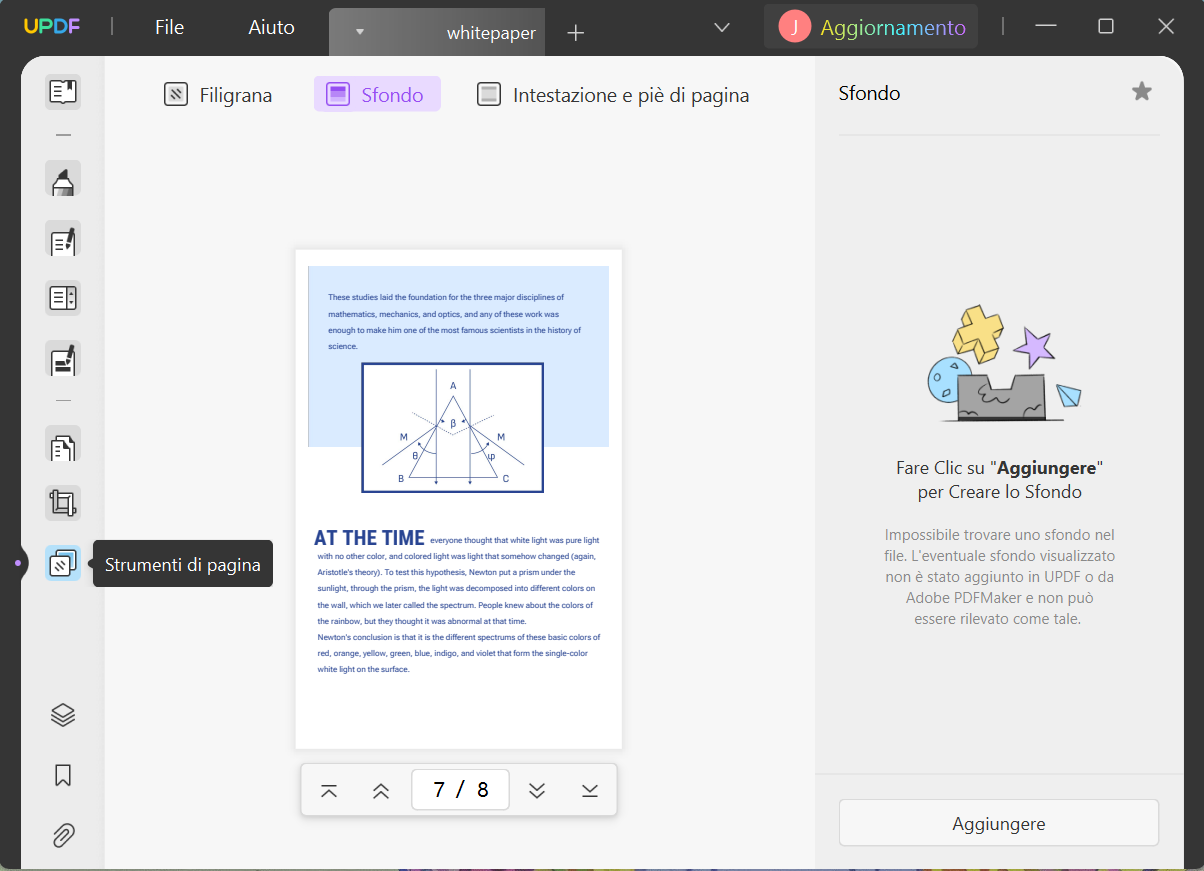Click the user avatar J
This screenshot has height=871, width=1204.
pyautogui.click(x=795, y=27)
